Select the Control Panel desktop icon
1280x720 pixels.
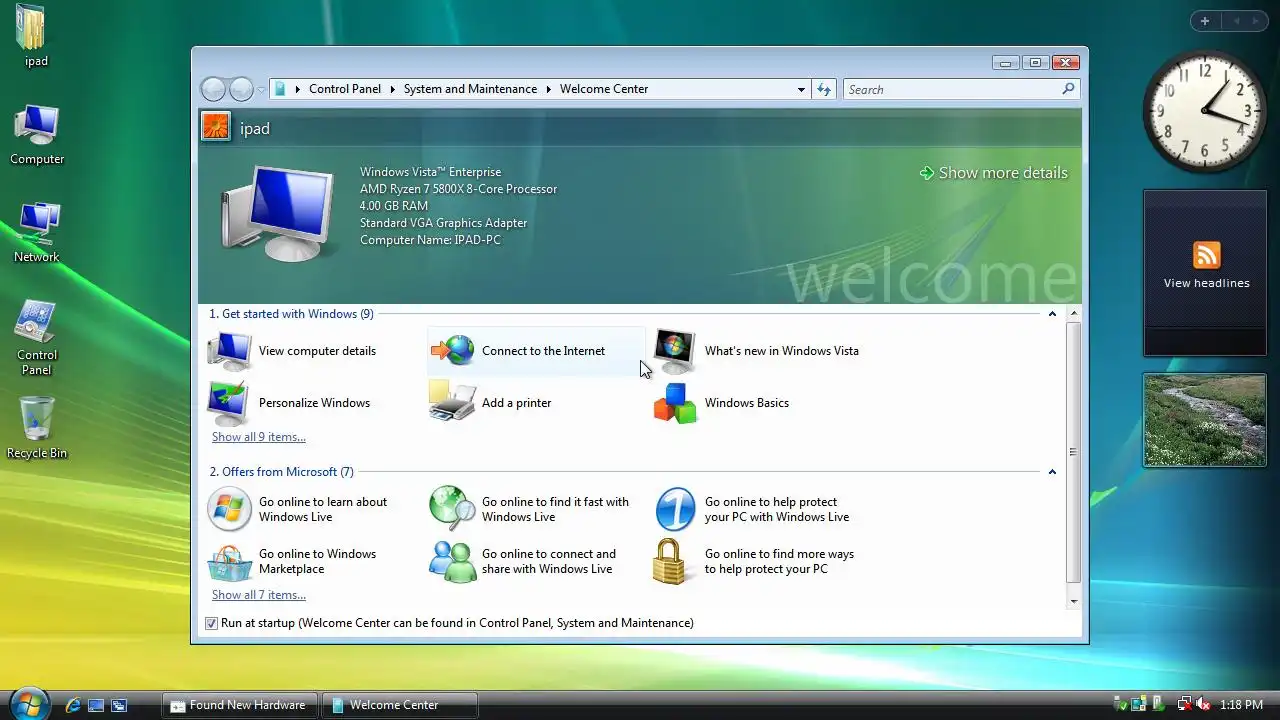coord(37,338)
